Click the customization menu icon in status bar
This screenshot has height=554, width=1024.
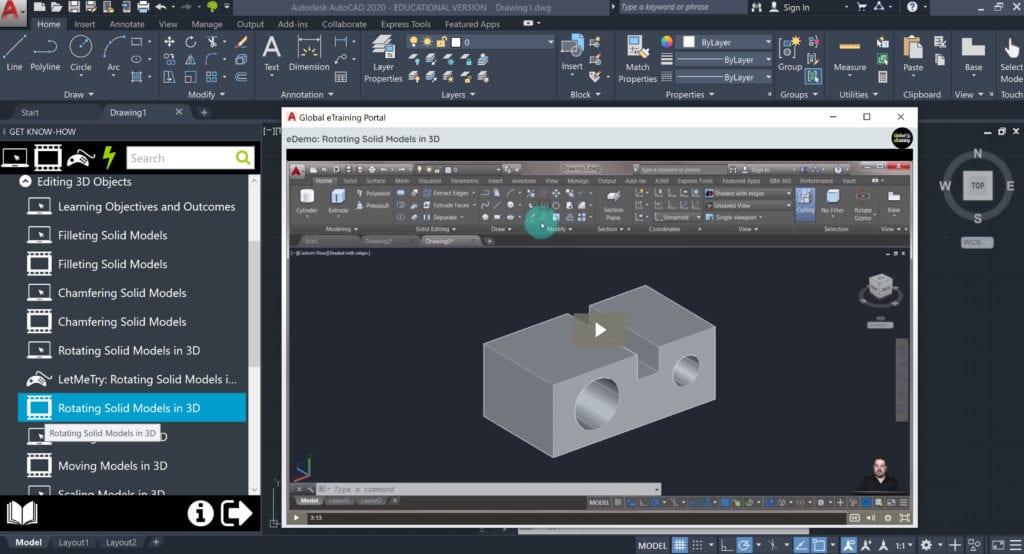1015,545
